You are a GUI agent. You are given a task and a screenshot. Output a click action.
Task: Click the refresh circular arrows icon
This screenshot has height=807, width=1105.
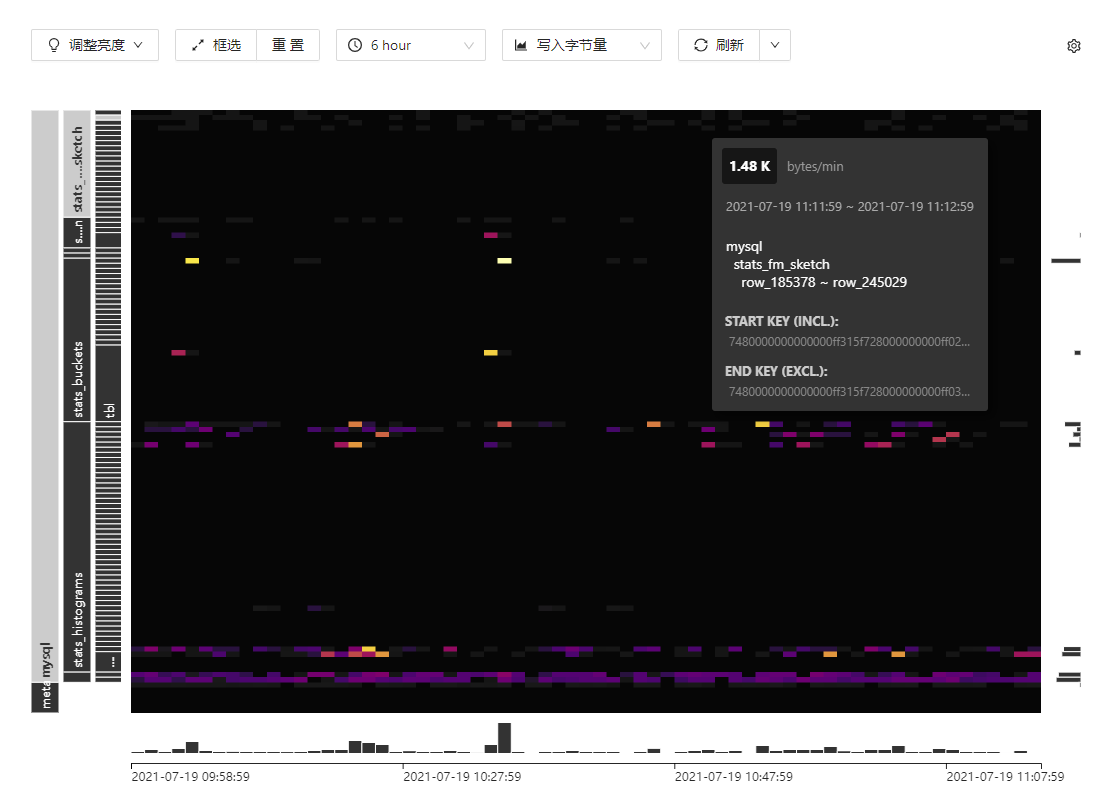700,45
